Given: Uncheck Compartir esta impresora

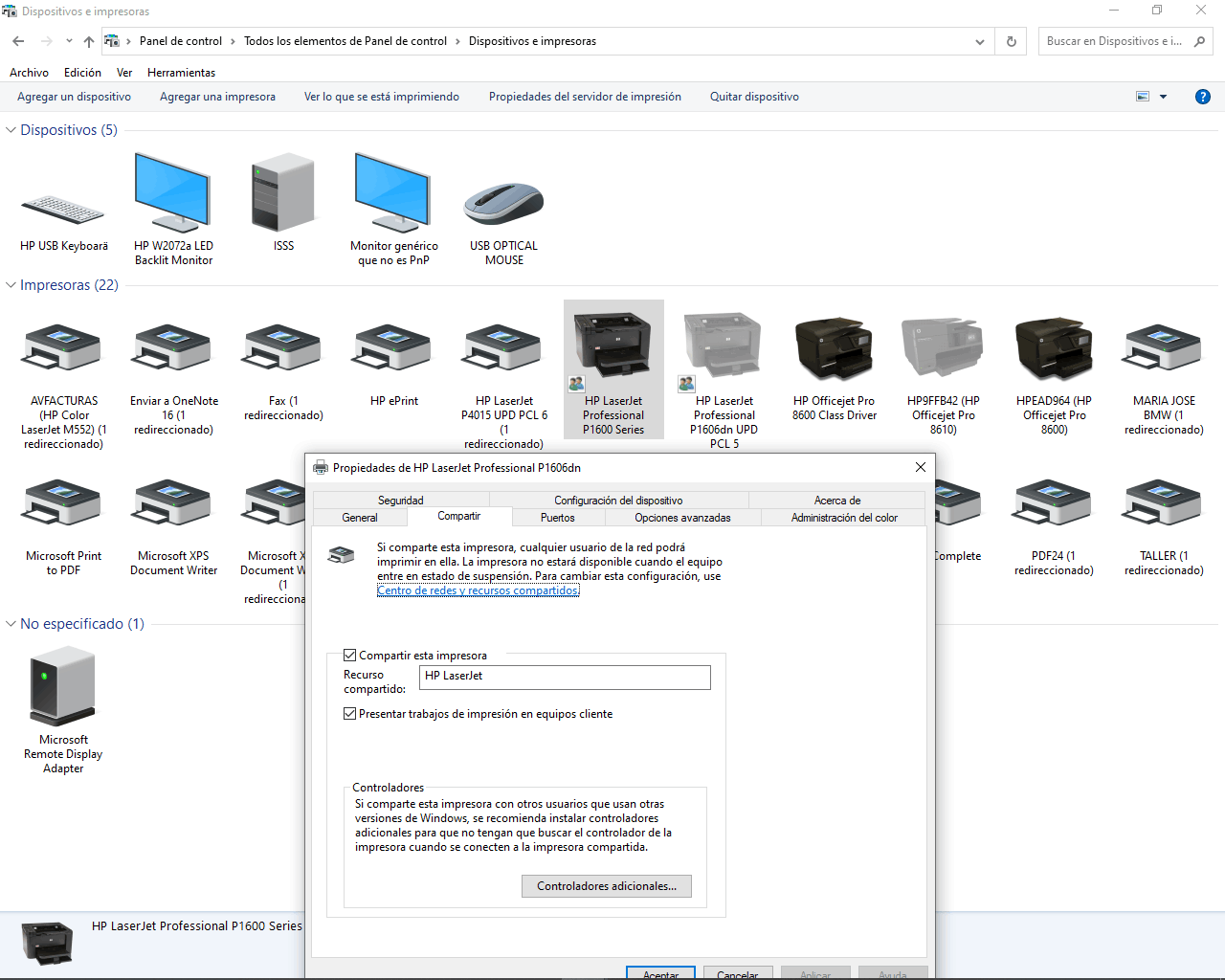Looking at the screenshot, I should click(350, 656).
